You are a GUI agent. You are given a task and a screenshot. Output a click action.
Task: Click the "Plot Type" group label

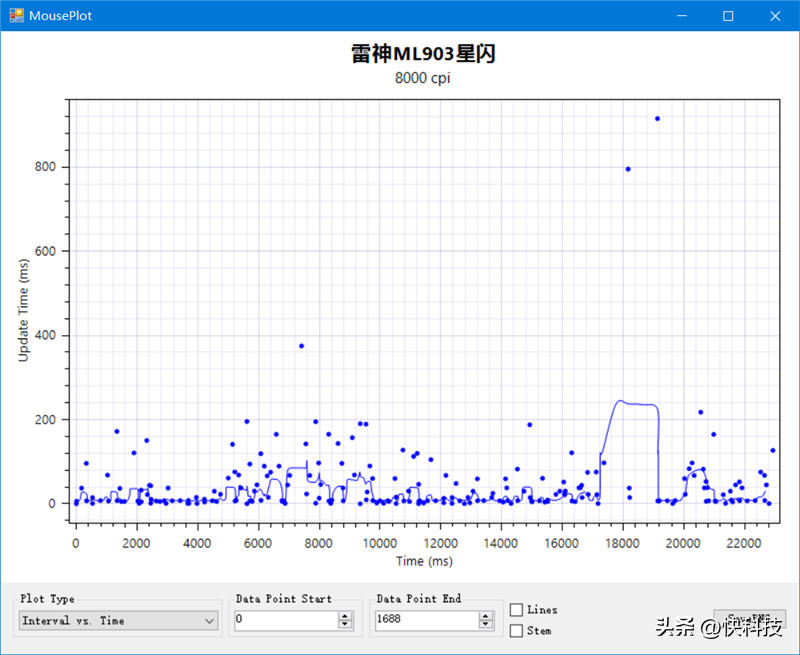(x=47, y=598)
